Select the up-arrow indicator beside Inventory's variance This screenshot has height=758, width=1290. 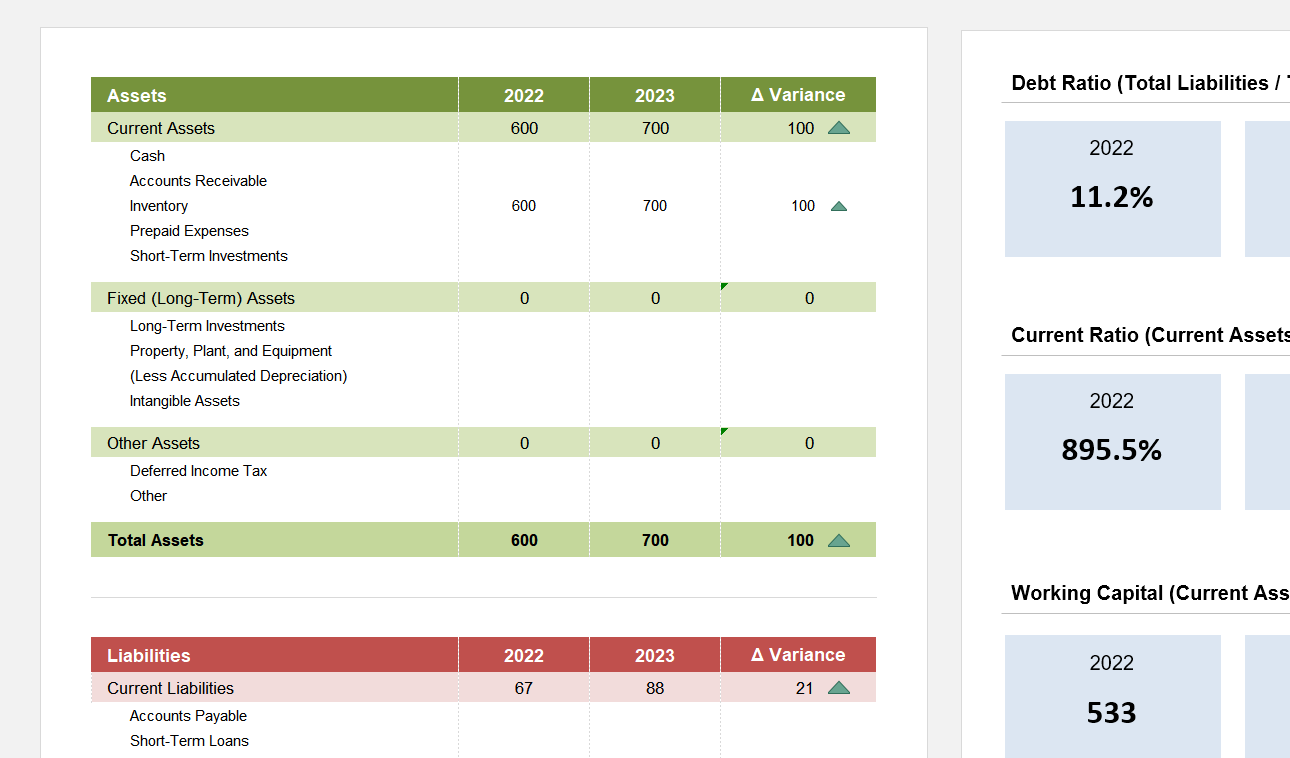838,206
